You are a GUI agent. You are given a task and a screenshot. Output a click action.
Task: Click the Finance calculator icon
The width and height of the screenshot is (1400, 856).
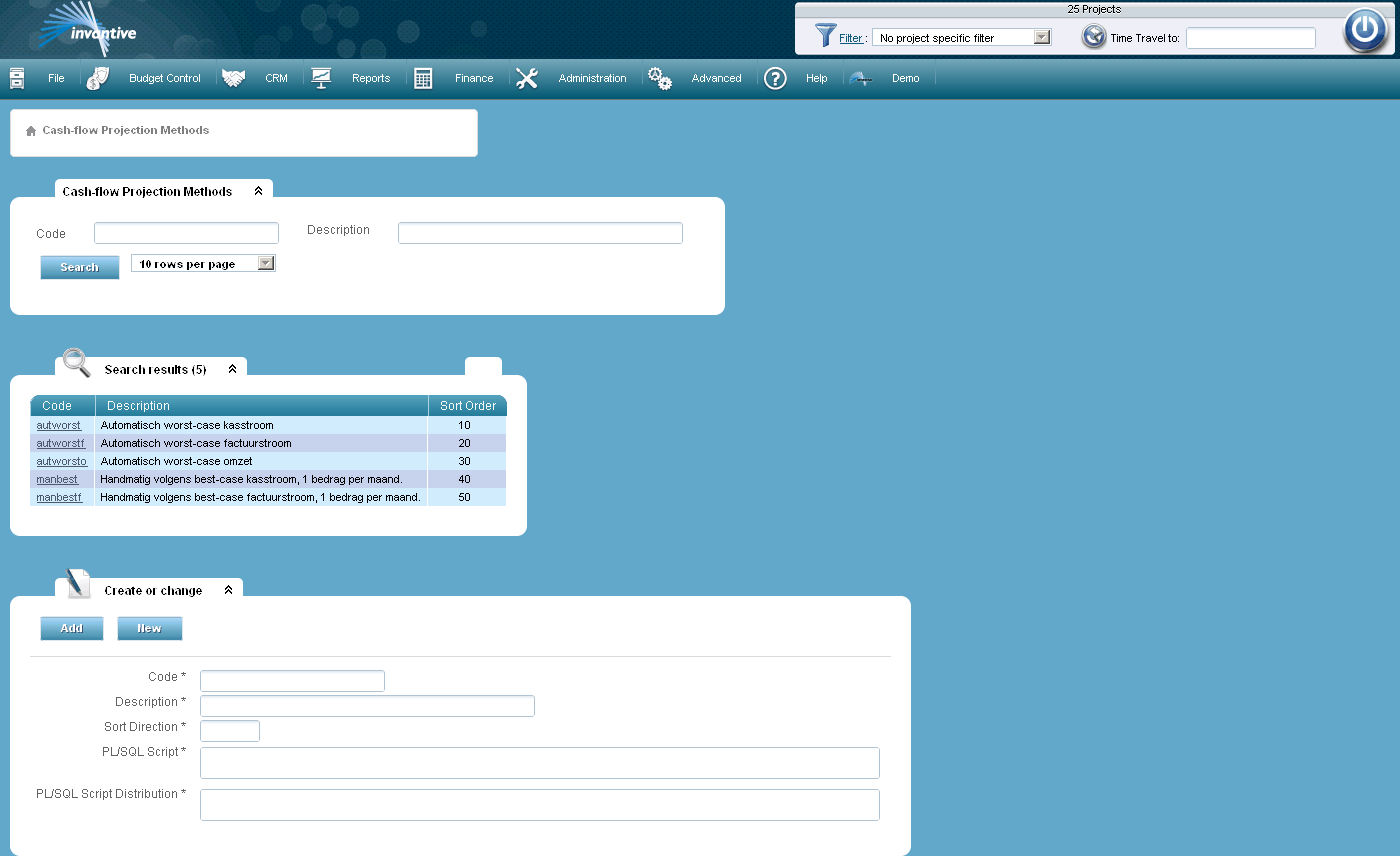pyautogui.click(x=423, y=78)
